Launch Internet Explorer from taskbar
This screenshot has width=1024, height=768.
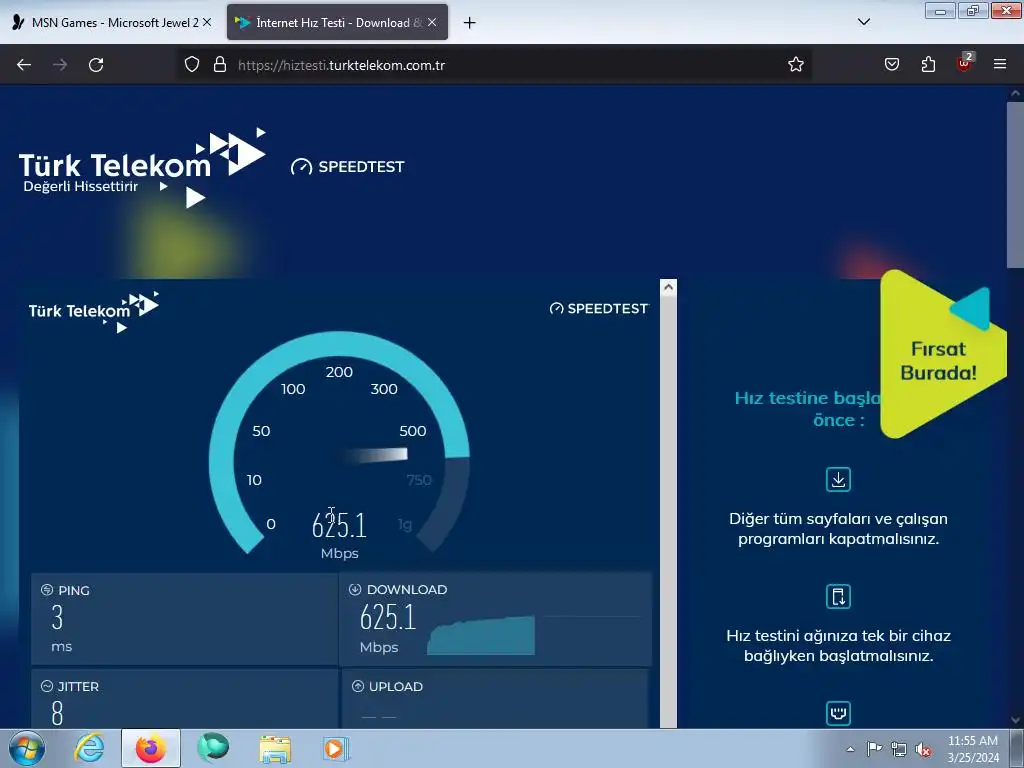(x=88, y=748)
